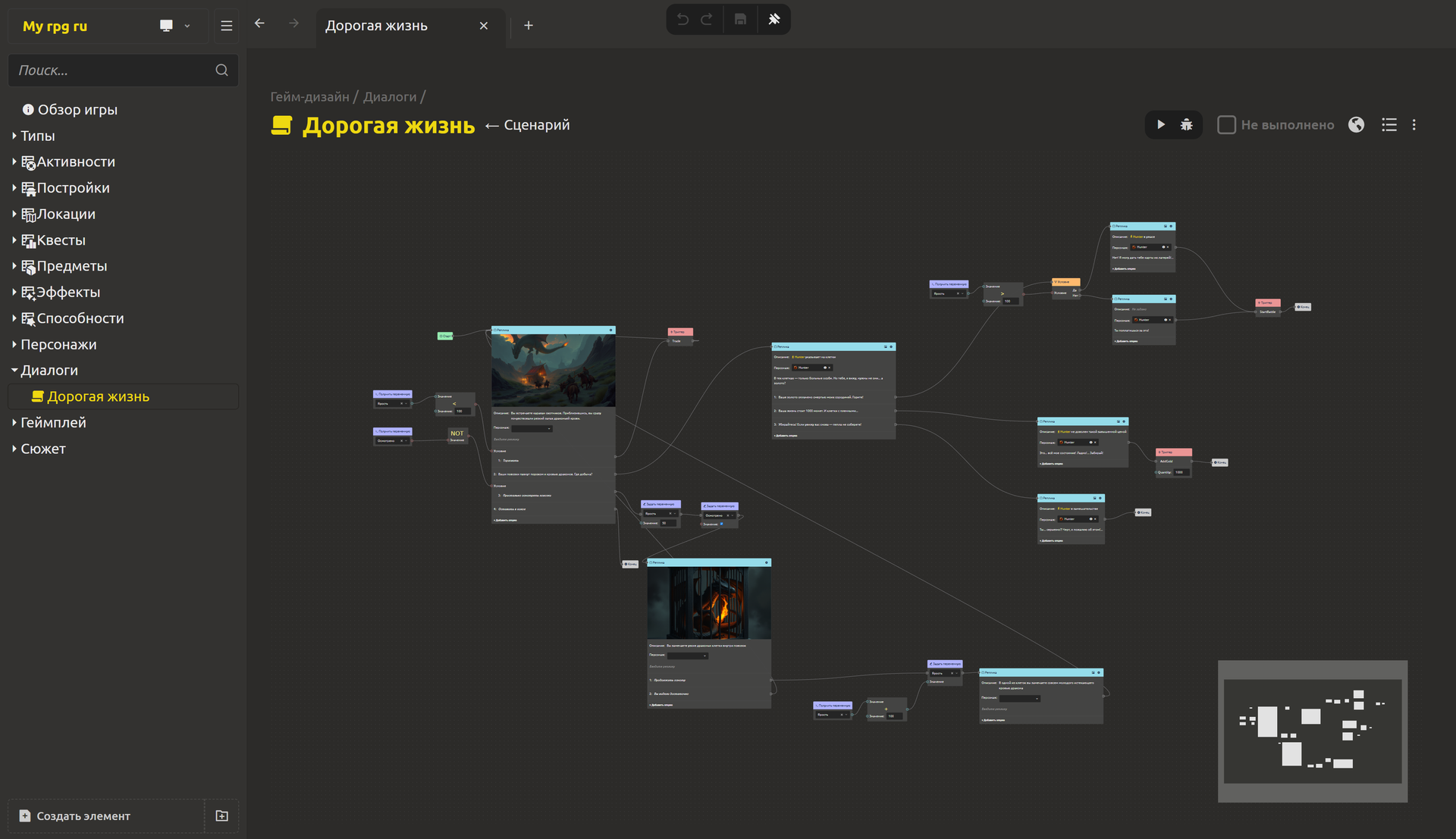Click the play scenario button

pyautogui.click(x=1160, y=125)
